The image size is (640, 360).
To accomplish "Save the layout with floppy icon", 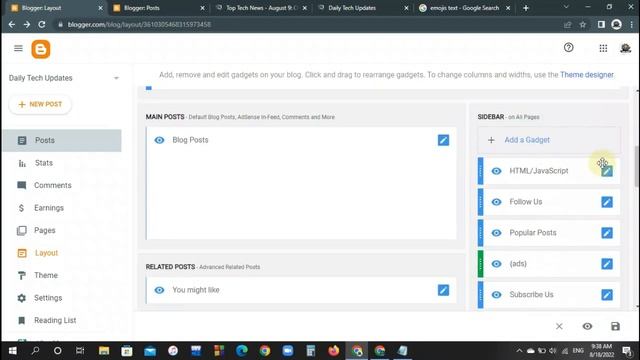I will (x=615, y=326).
